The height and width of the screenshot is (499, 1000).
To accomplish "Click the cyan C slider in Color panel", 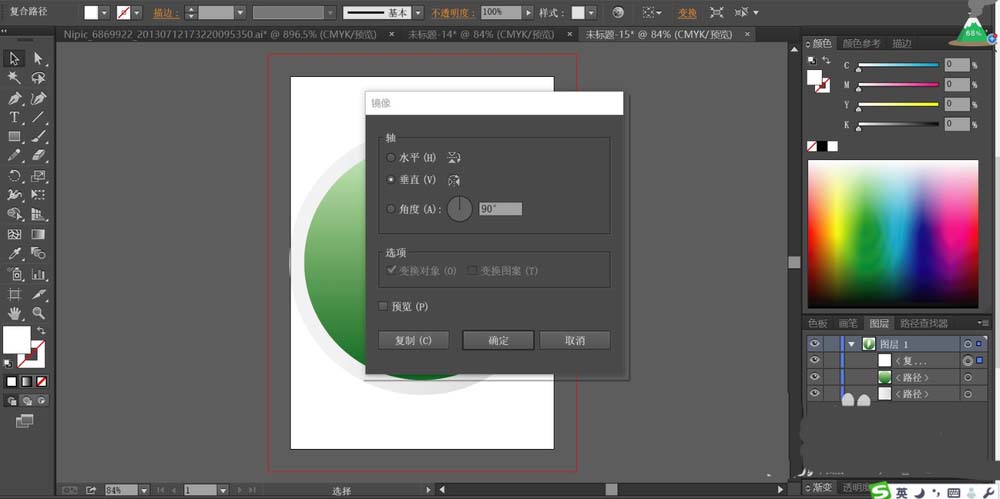I will tap(898, 65).
